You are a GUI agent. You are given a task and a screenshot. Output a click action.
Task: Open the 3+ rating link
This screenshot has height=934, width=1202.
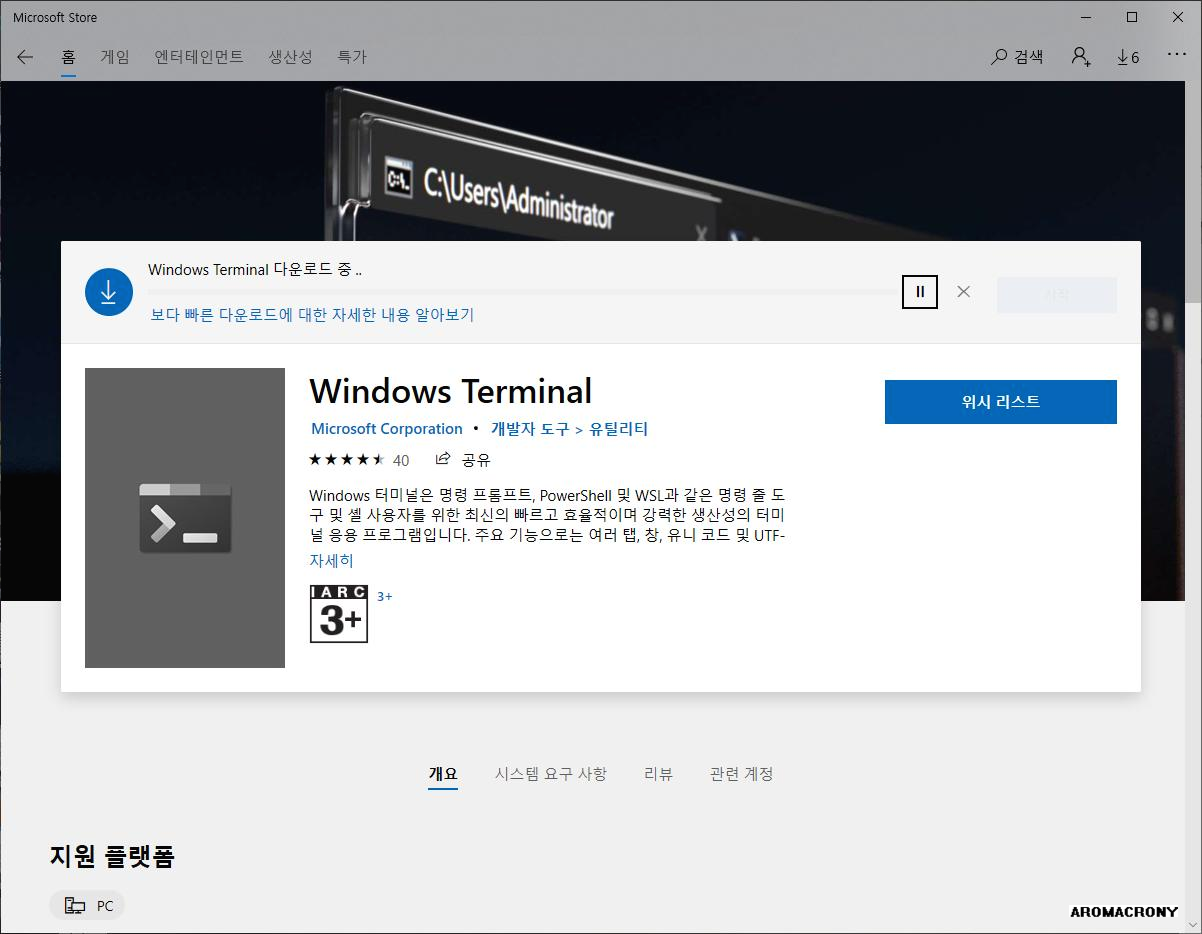pos(384,596)
